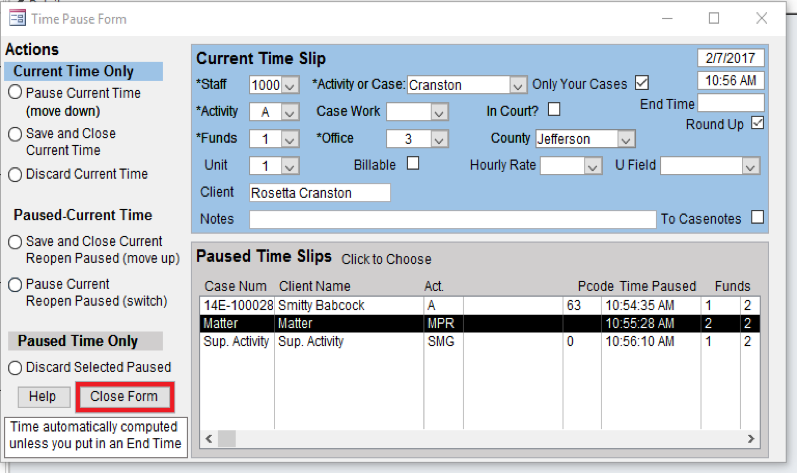Click the Time Pause Form window icon
Screen dimensions: 797x473
15,18
